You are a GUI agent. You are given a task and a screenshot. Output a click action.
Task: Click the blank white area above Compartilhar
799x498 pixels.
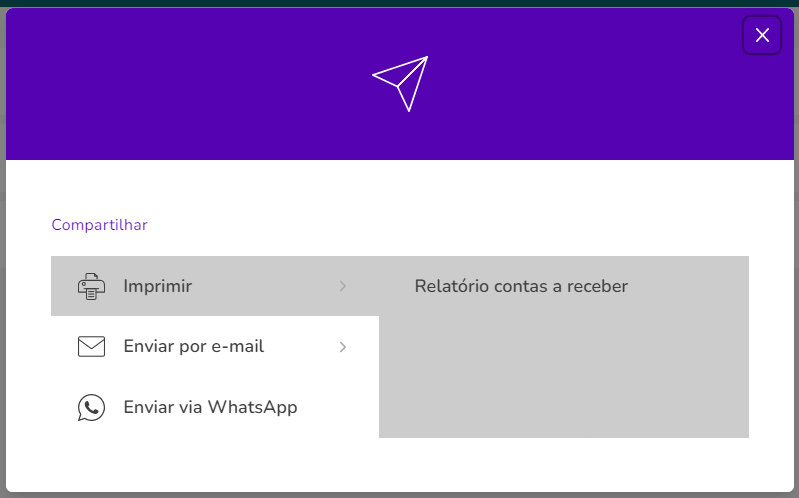pyautogui.click(x=400, y=187)
